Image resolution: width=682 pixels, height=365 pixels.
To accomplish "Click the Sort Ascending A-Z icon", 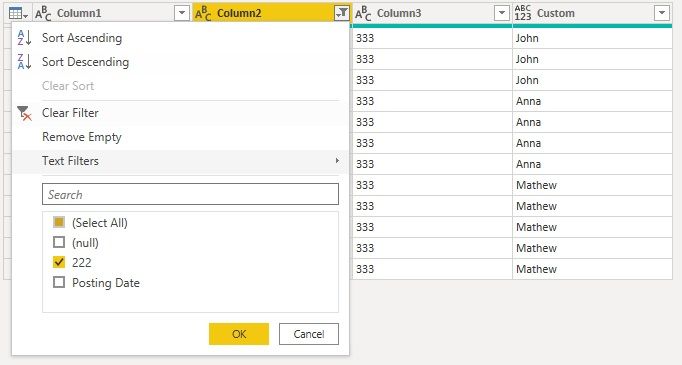I will tap(24, 38).
